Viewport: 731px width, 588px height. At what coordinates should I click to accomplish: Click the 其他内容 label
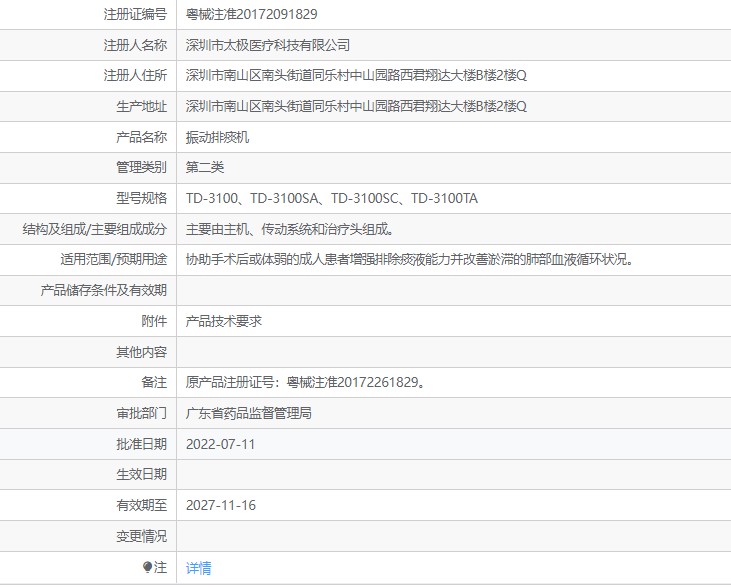click(x=142, y=352)
